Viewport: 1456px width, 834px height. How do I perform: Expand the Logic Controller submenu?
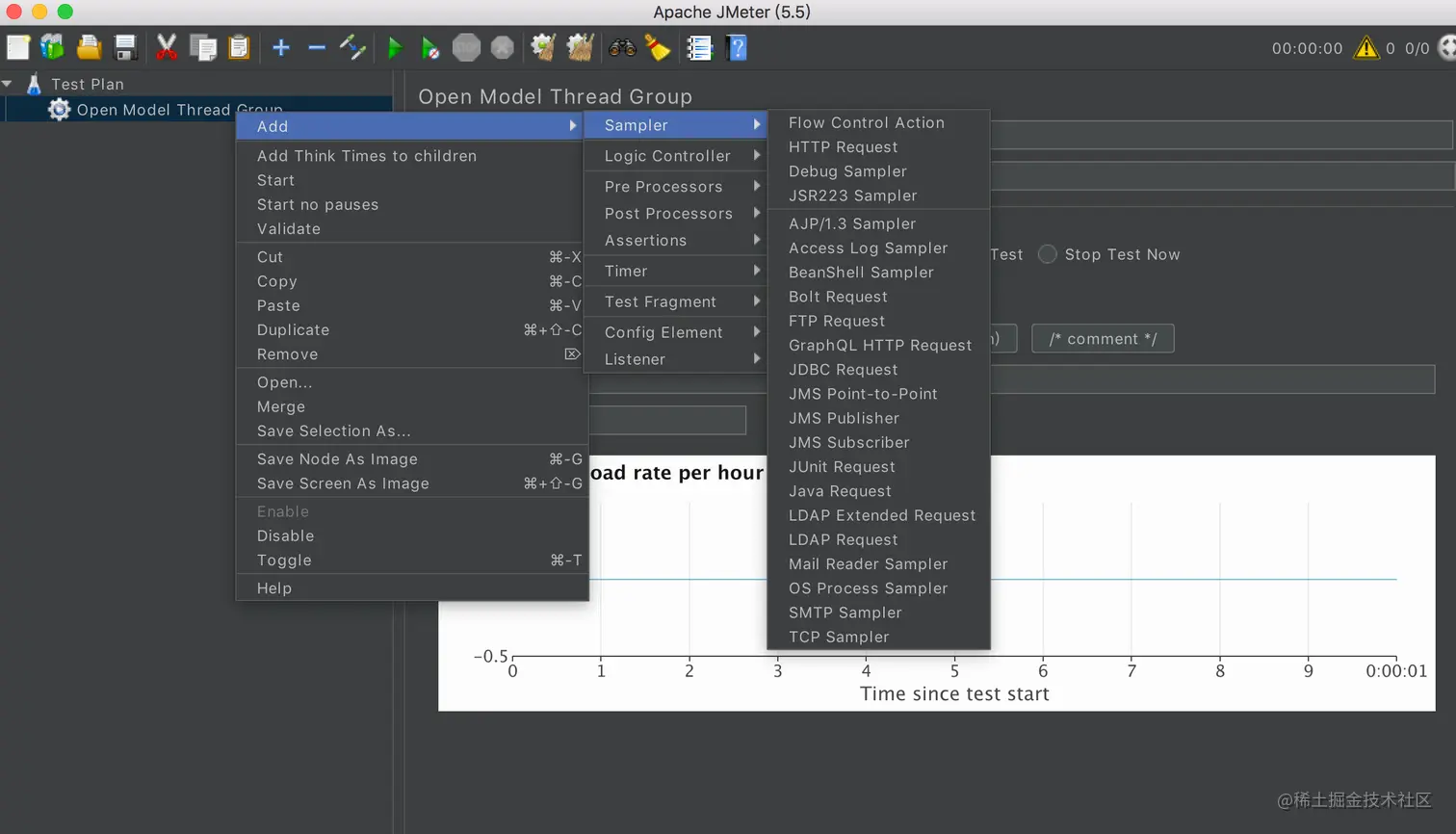(x=677, y=156)
